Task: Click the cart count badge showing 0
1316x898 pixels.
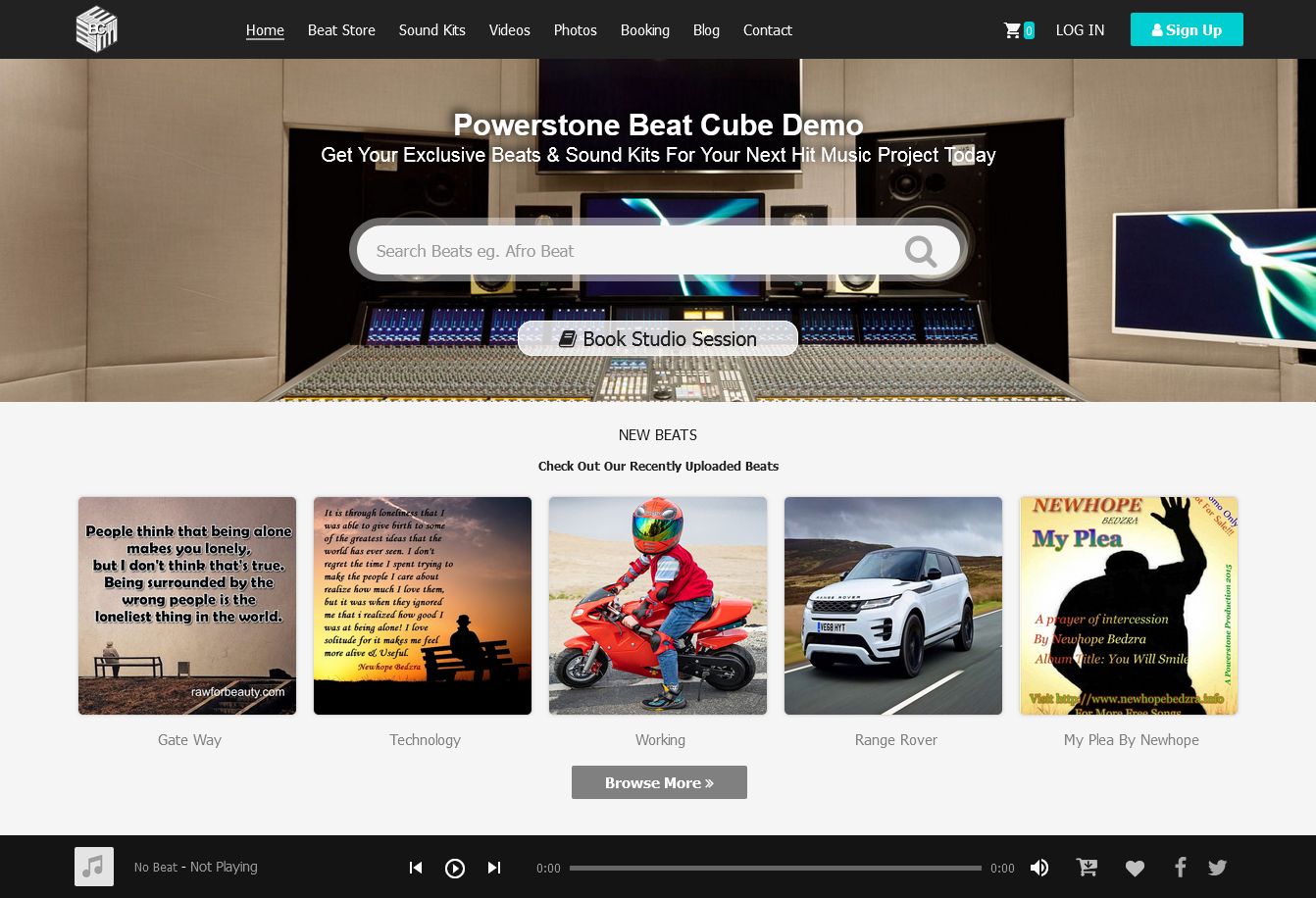Action: (1029, 30)
